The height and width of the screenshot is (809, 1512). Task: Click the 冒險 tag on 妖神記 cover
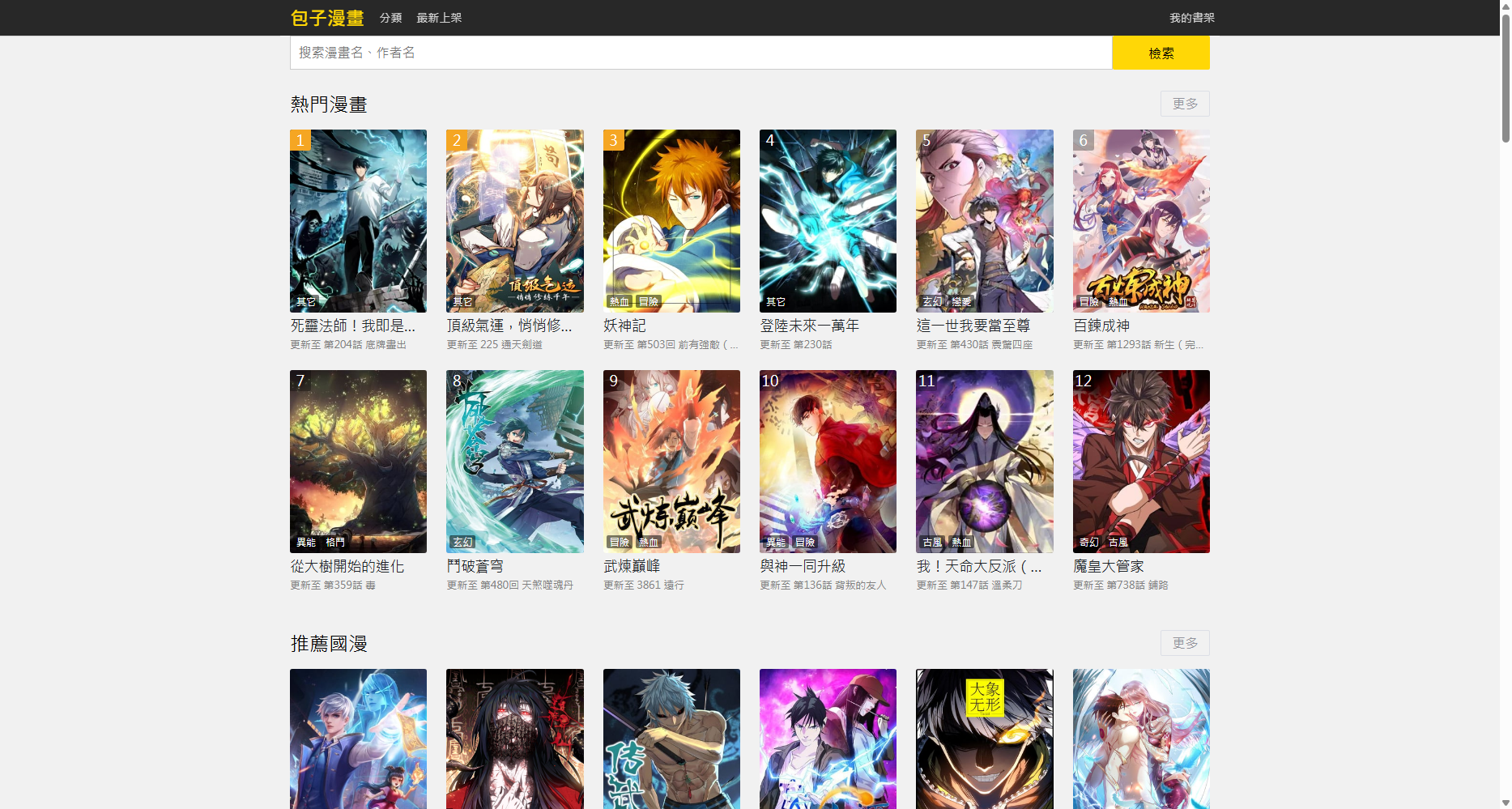coord(649,301)
